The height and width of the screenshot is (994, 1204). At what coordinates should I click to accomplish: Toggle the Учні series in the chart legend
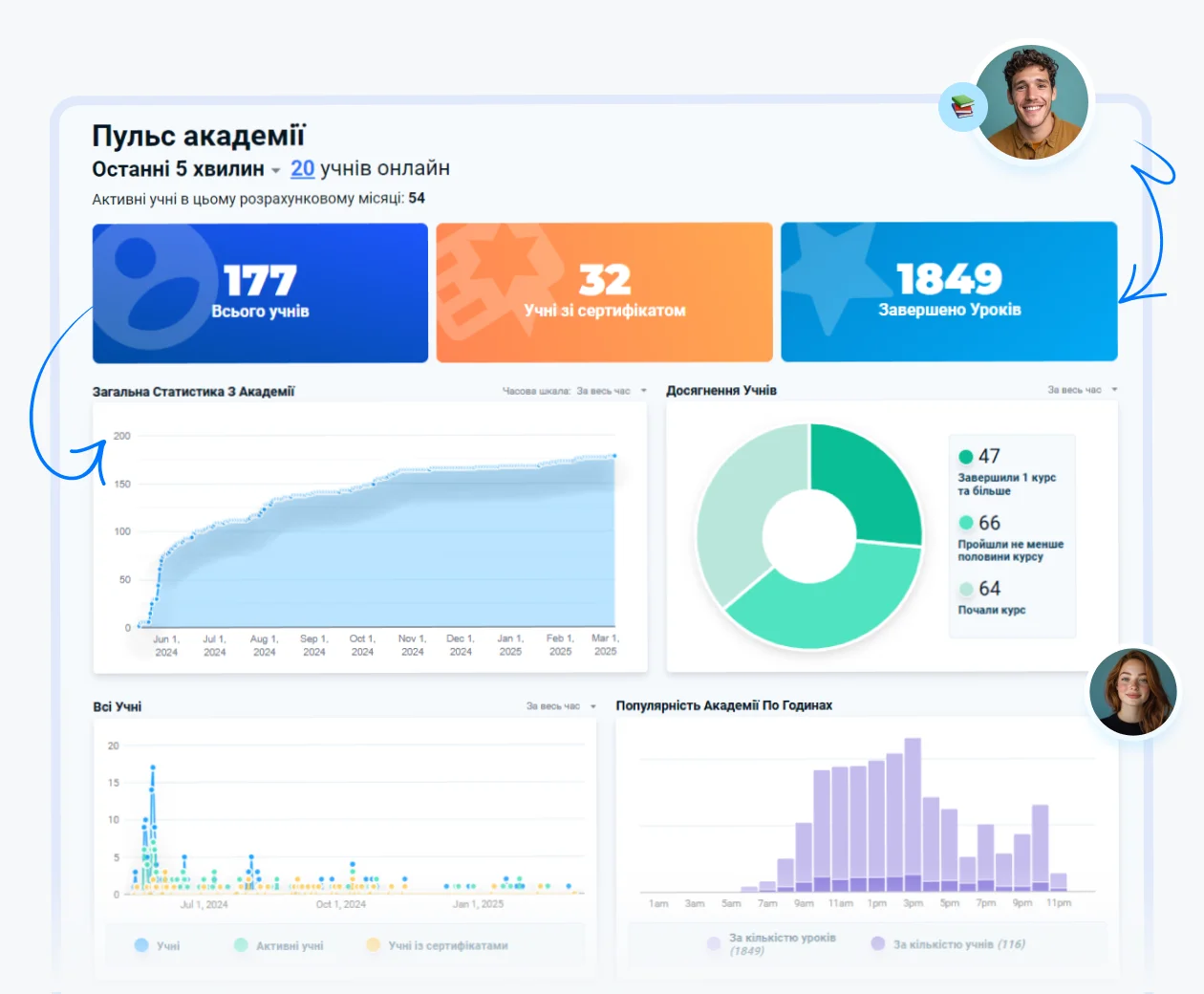[158, 945]
